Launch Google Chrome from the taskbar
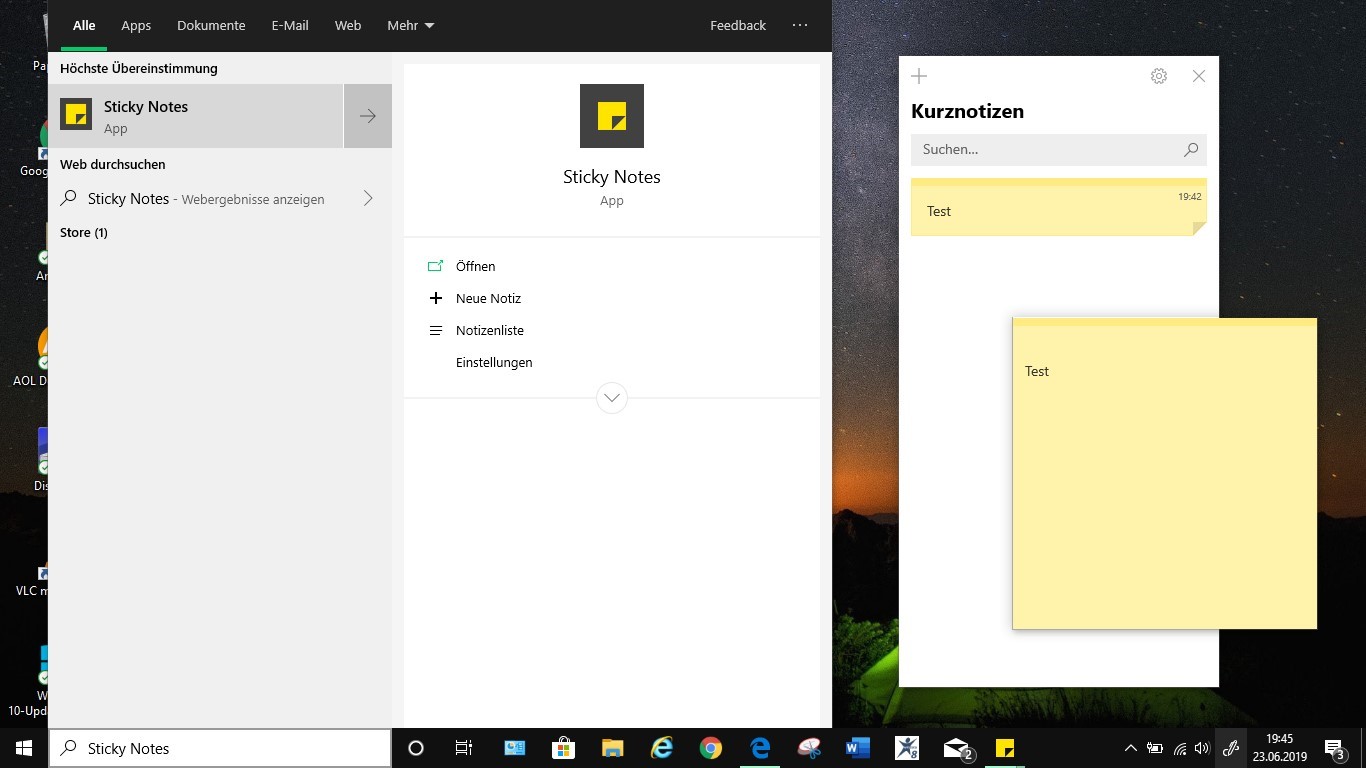 pyautogui.click(x=711, y=748)
